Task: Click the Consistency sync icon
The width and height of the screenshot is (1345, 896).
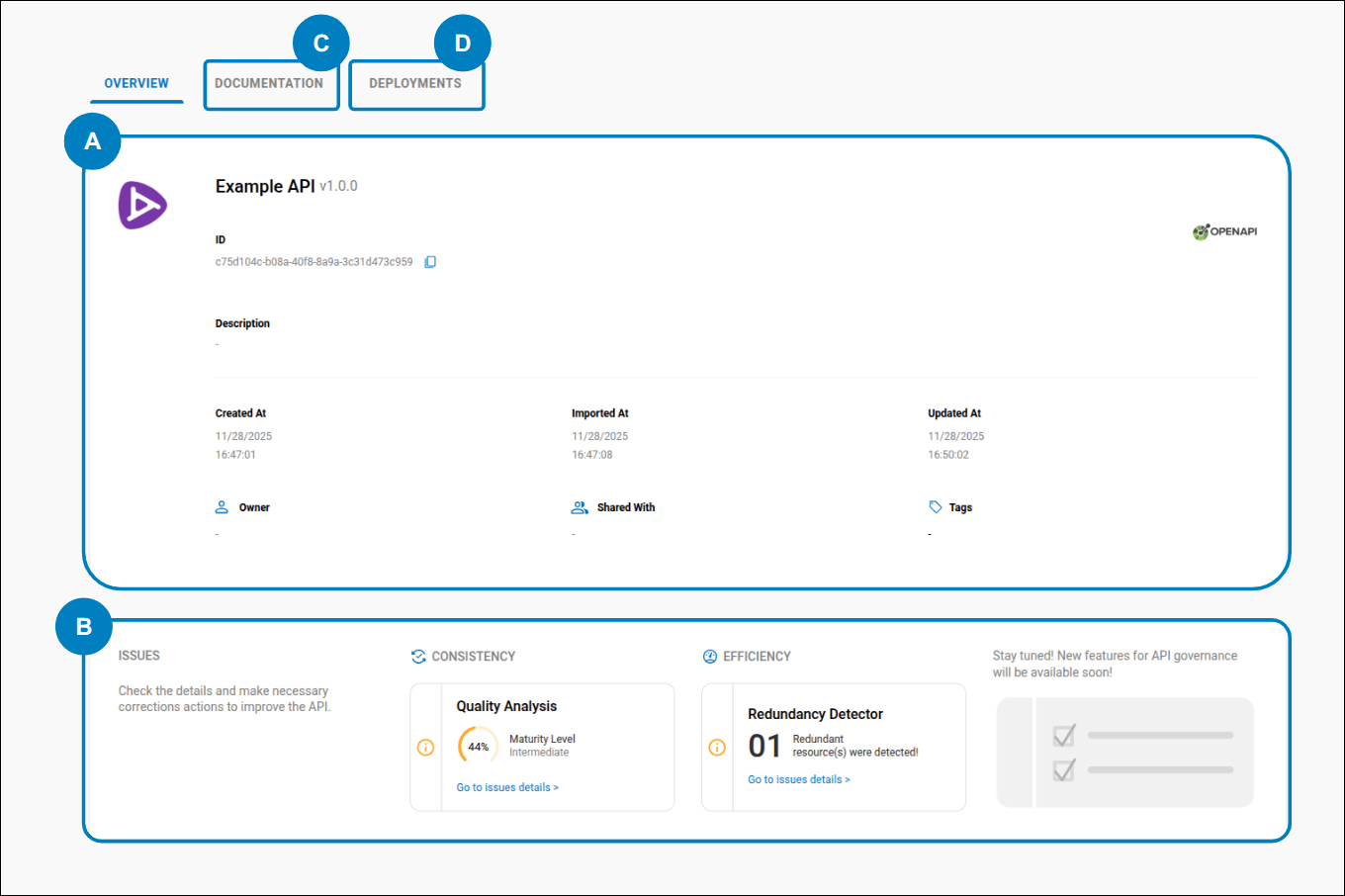Action: click(418, 656)
